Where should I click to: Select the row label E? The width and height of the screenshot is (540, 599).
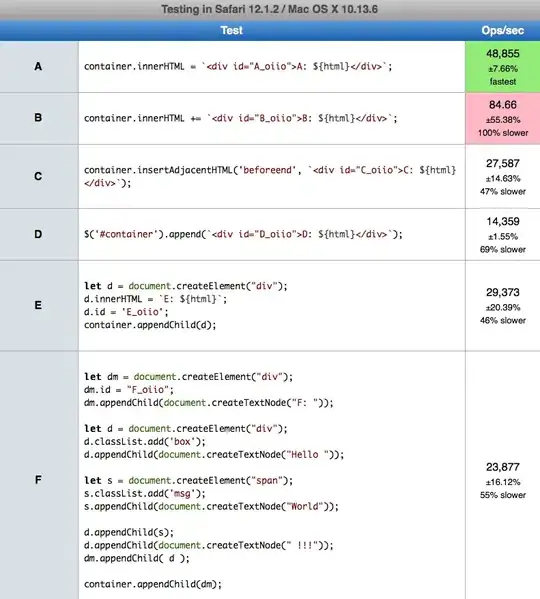(x=38, y=305)
